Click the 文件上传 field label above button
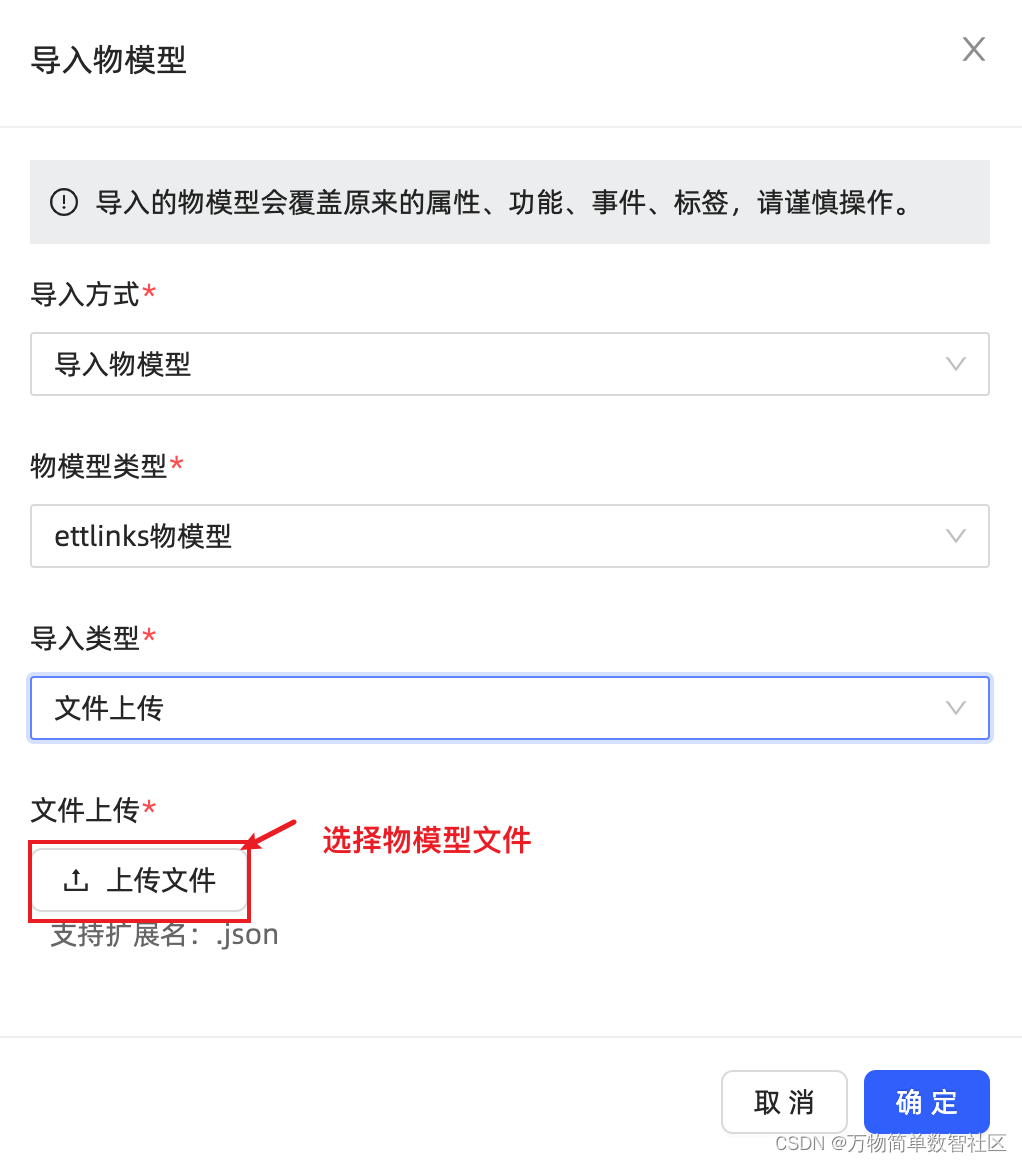1022x1162 pixels. click(x=84, y=810)
